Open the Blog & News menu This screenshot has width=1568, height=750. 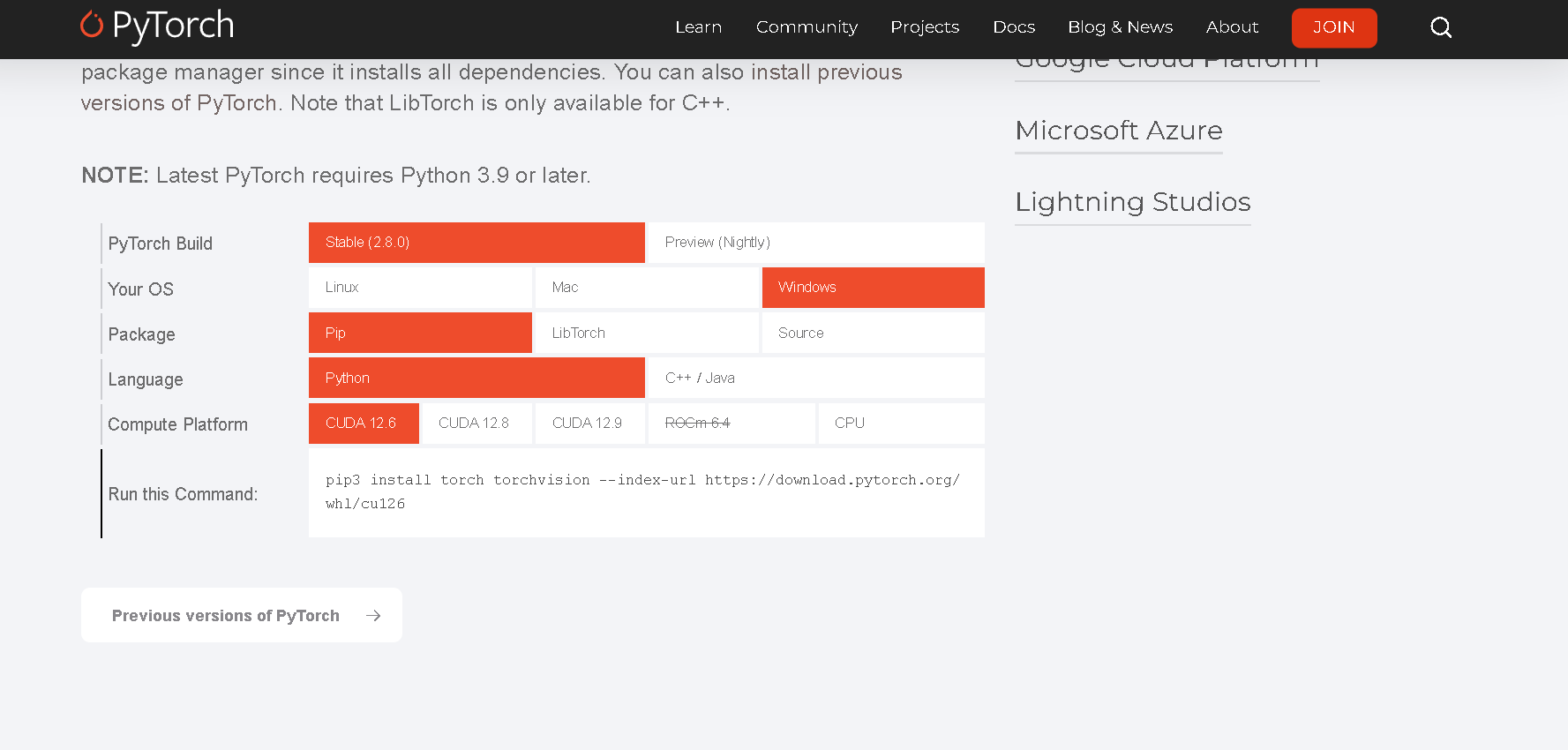[x=1120, y=27]
